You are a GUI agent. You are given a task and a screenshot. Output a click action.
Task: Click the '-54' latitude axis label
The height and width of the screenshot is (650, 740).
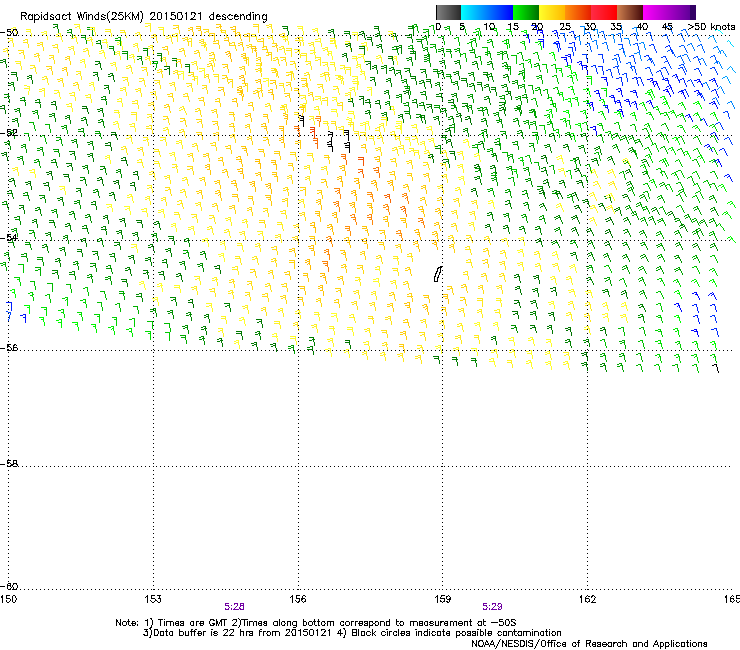tap(9, 237)
